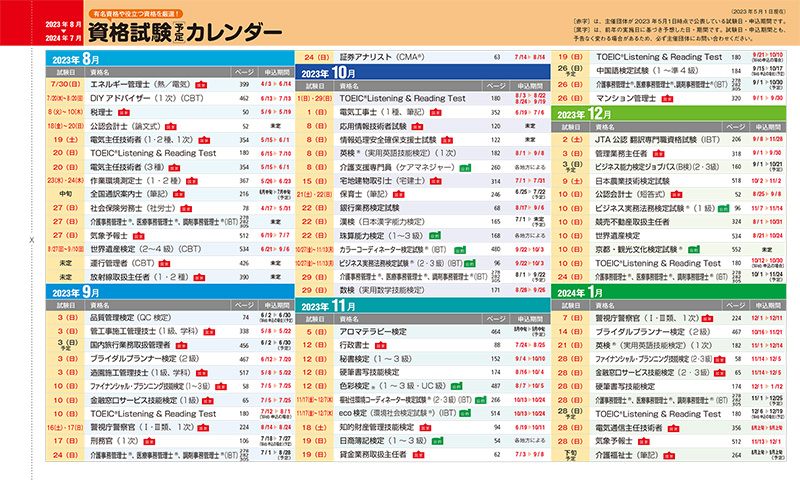Click the red badge beside エネルギー管理士
The height and width of the screenshot is (480, 800).
pyautogui.click(x=201, y=85)
